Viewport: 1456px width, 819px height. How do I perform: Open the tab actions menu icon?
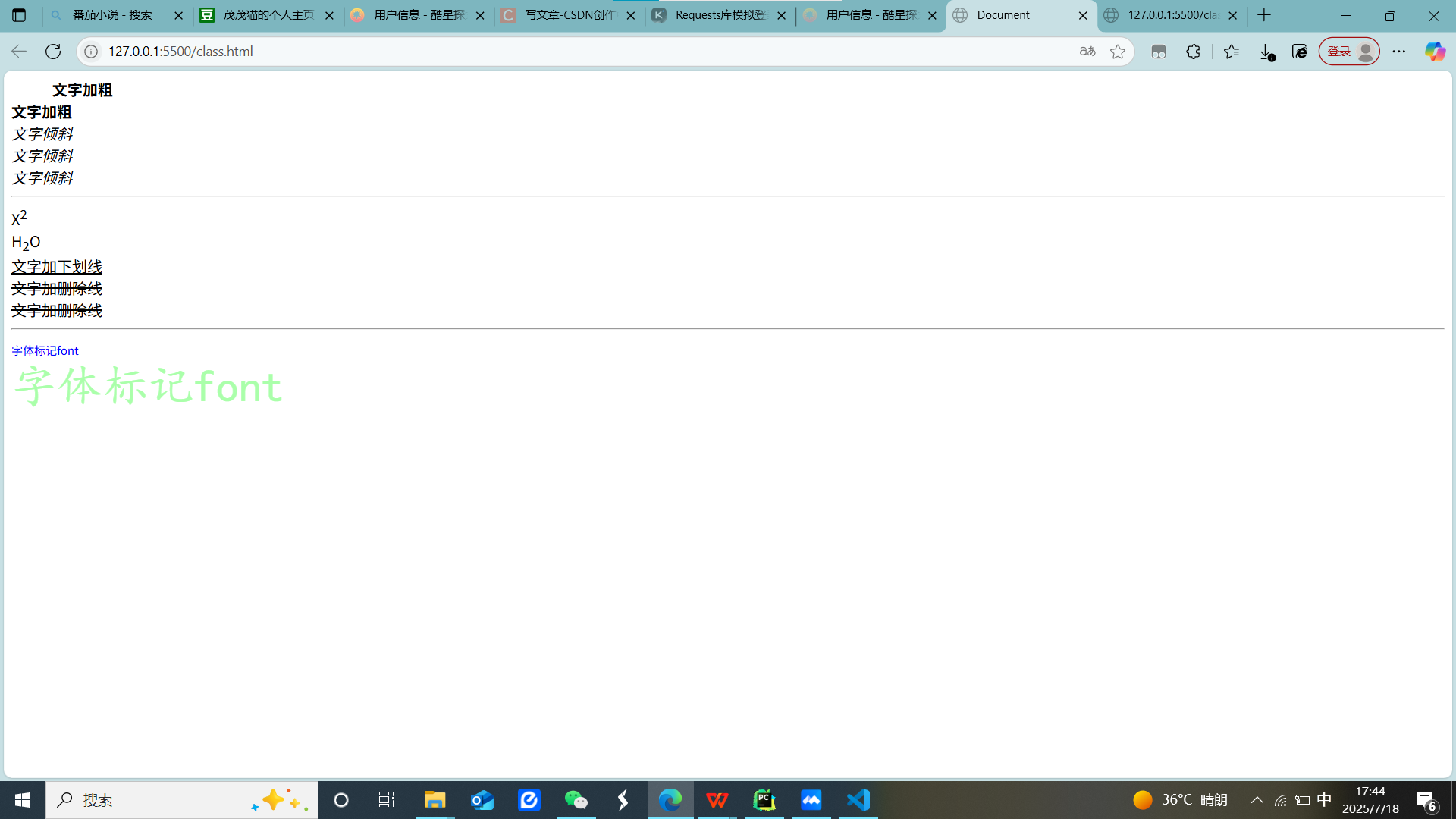19,15
